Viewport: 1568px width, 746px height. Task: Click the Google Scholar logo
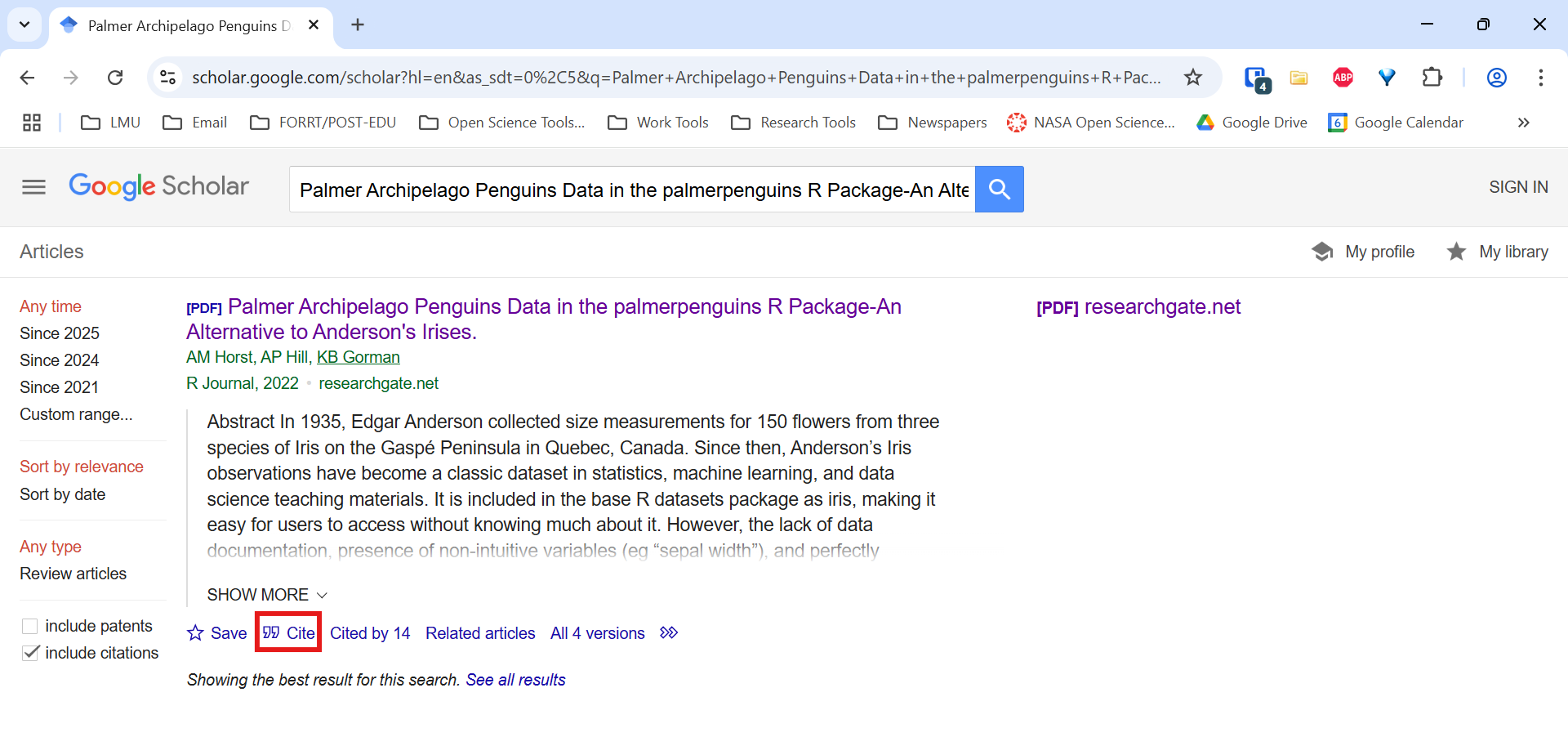tap(158, 186)
